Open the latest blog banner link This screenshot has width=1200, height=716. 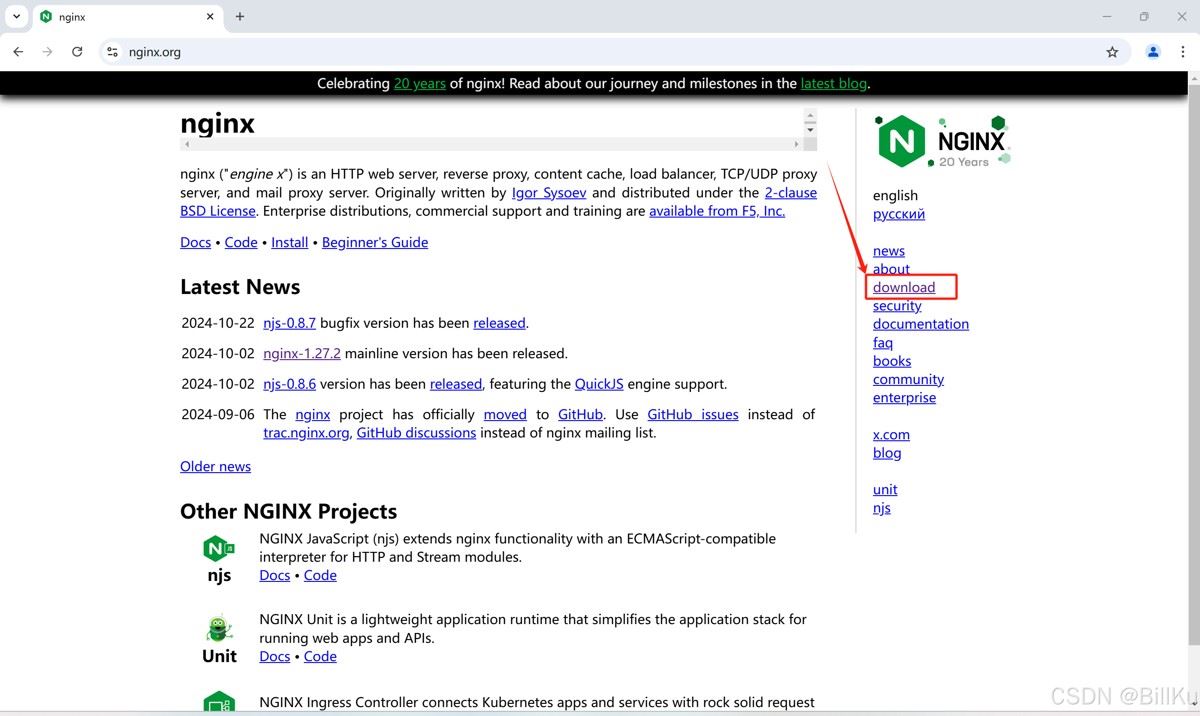point(833,84)
